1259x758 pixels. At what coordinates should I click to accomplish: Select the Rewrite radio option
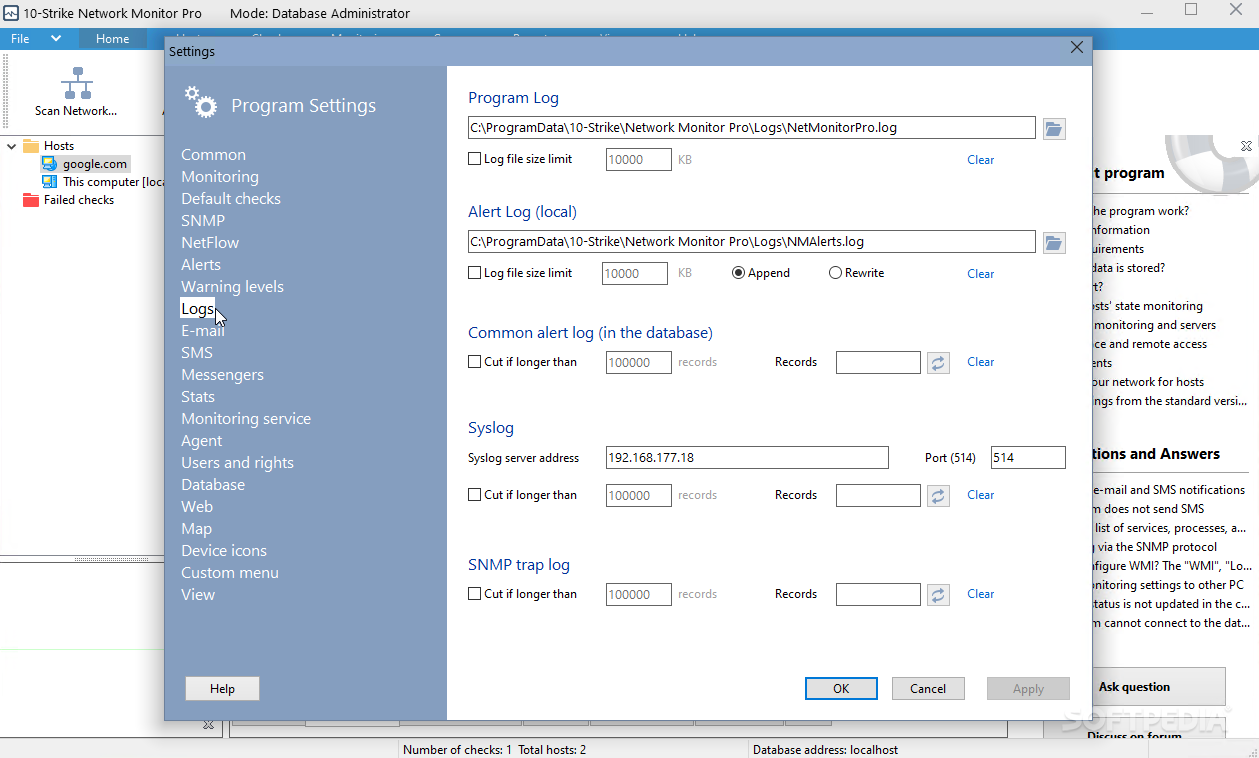(x=835, y=273)
